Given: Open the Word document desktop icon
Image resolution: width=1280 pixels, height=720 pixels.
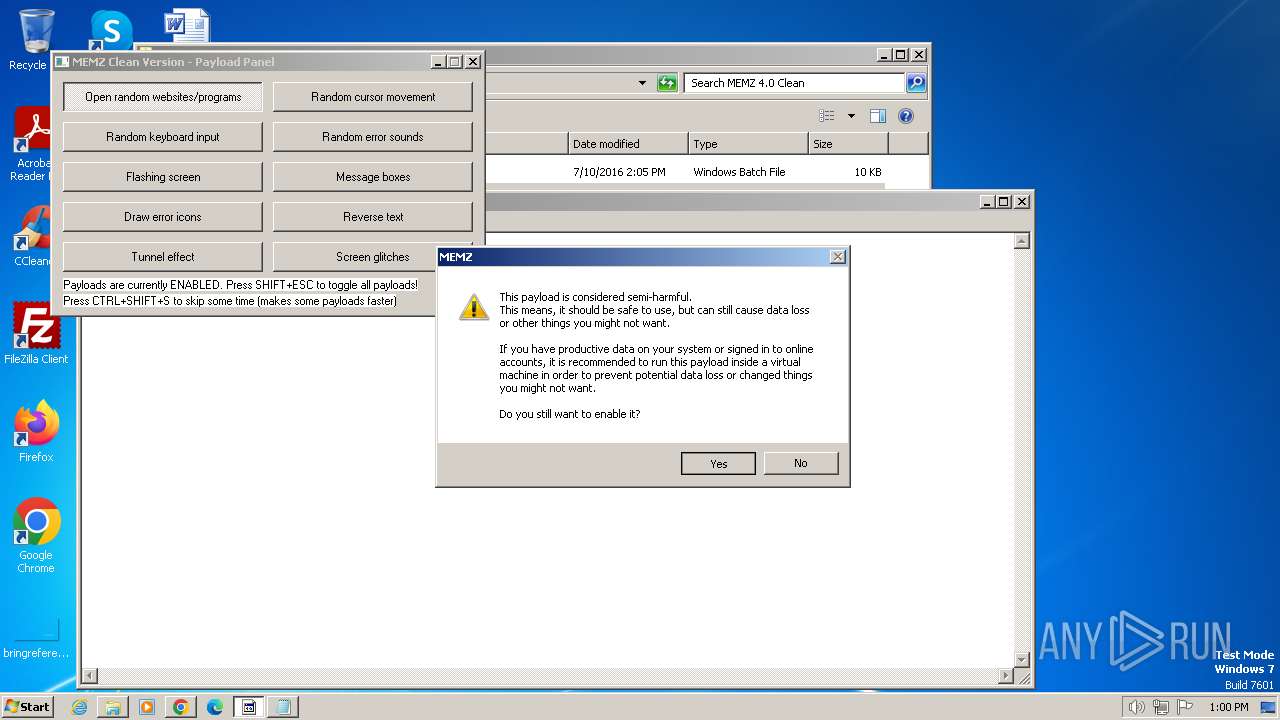Looking at the screenshot, I should pos(187,26).
